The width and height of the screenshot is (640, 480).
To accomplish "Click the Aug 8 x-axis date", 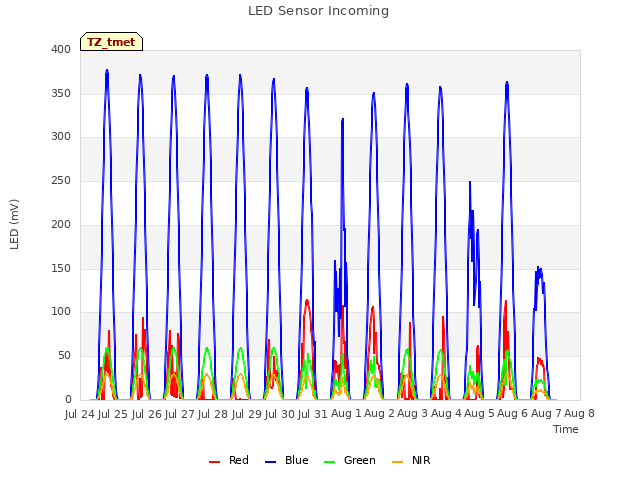I will coord(579,414).
